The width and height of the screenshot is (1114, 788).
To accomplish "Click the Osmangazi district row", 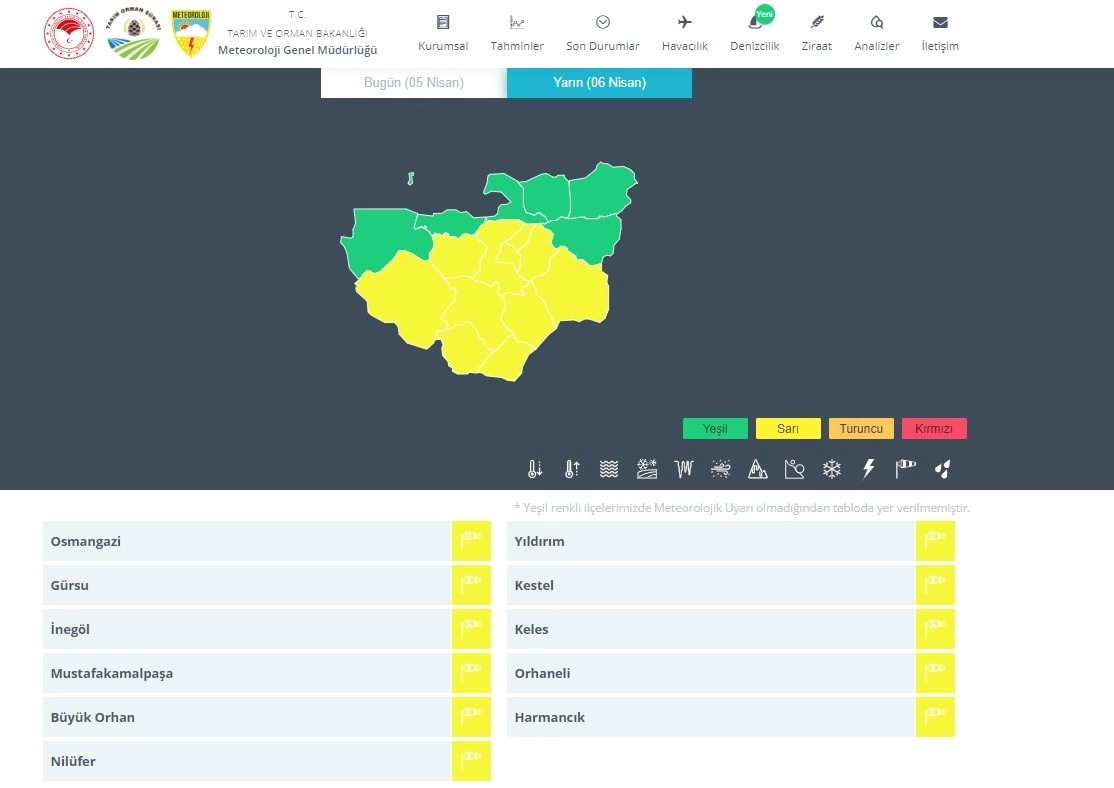I will (246, 541).
